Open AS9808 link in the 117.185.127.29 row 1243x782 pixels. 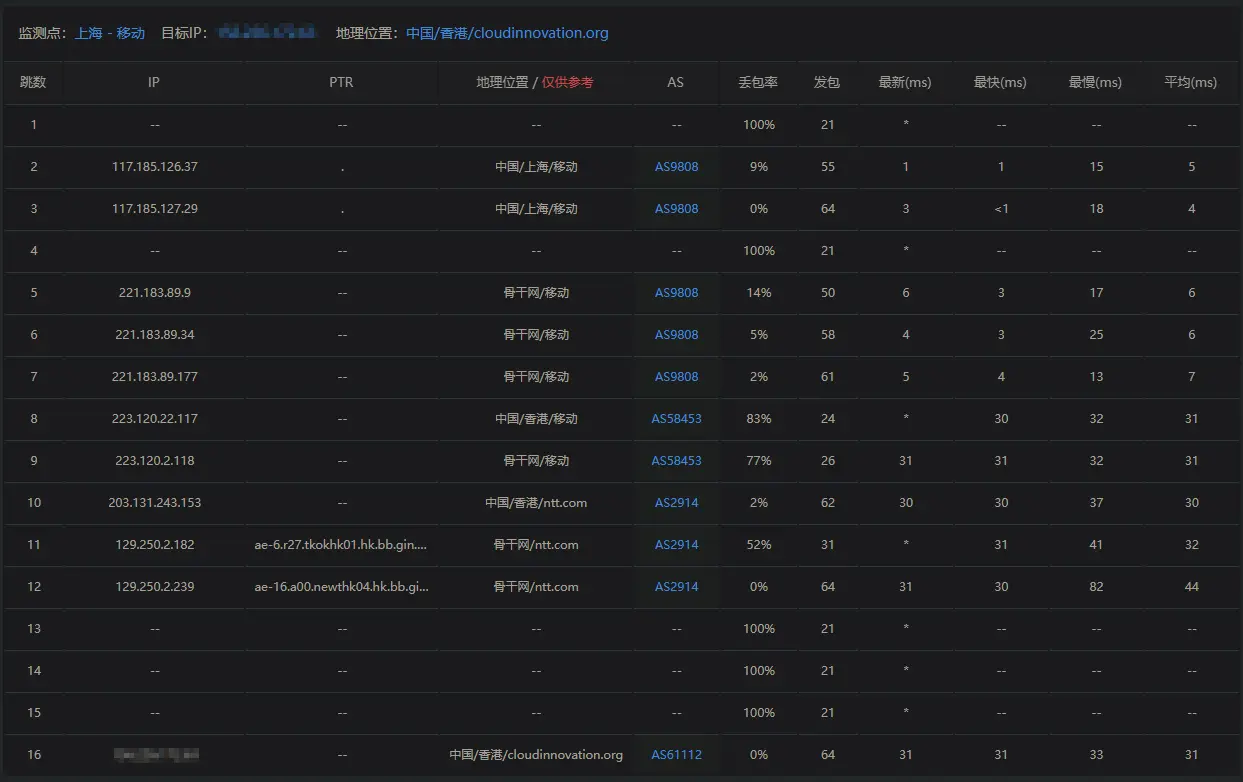coord(676,209)
